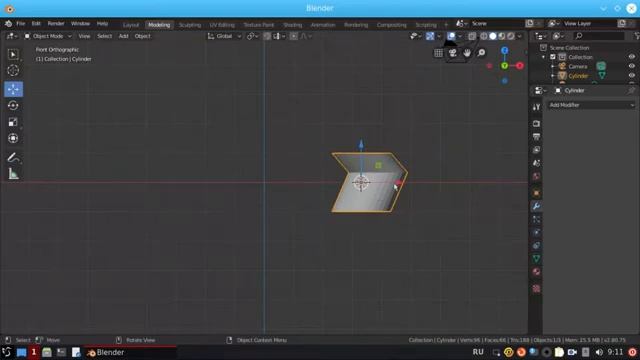This screenshot has height=360, width=640.
Task: Open Render properties tab
Action: [x=536, y=123]
